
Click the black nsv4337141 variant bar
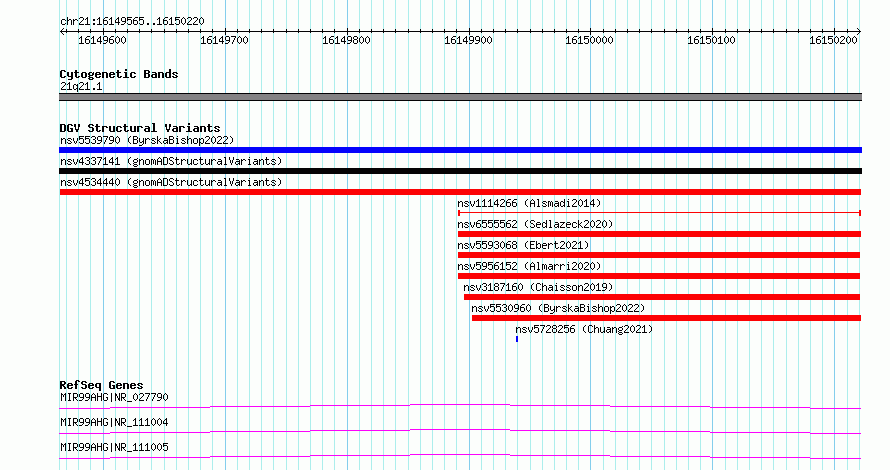(x=460, y=171)
